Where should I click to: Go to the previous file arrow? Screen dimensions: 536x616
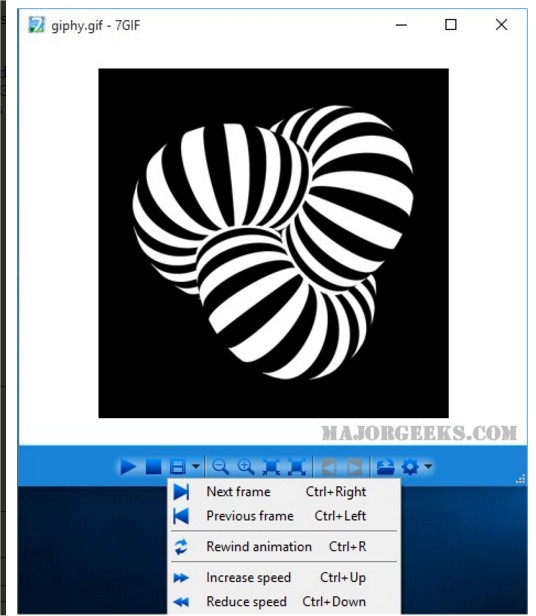click(x=329, y=467)
